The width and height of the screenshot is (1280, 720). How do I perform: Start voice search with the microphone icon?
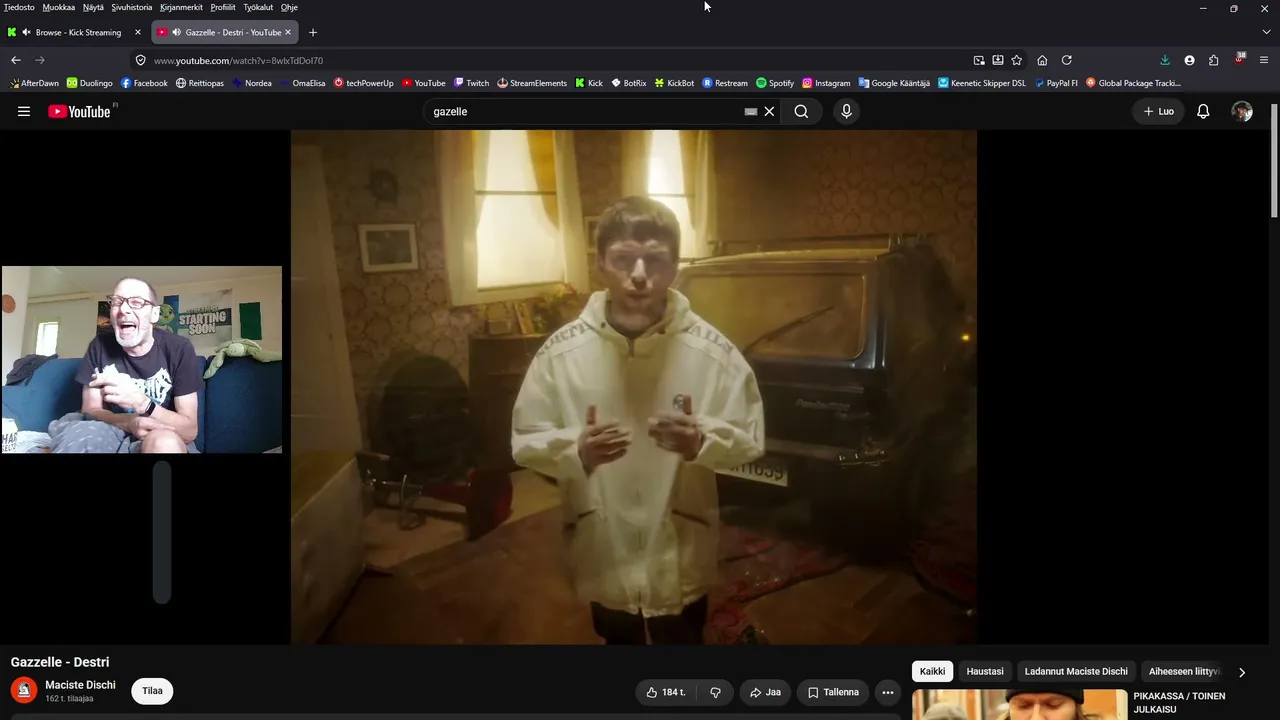click(x=846, y=111)
